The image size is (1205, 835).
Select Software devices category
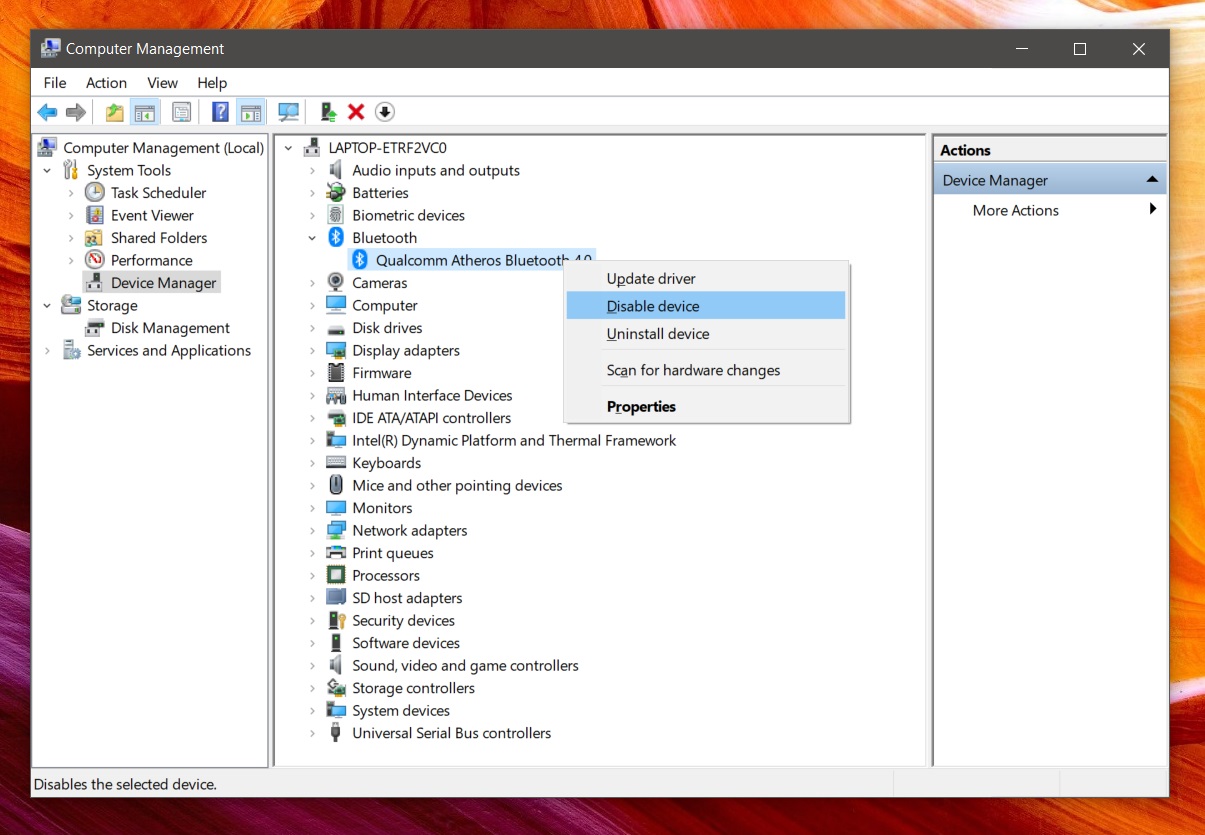[406, 643]
